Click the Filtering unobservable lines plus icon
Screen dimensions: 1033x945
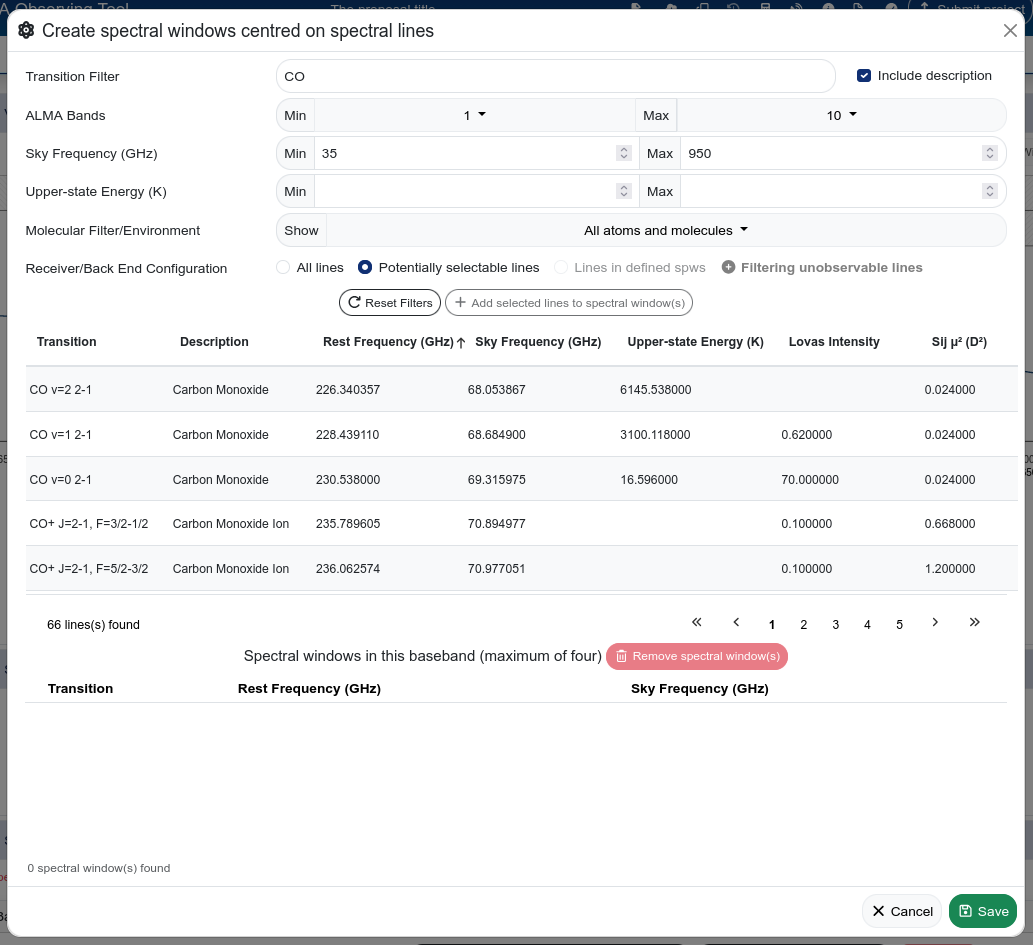coord(728,268)
